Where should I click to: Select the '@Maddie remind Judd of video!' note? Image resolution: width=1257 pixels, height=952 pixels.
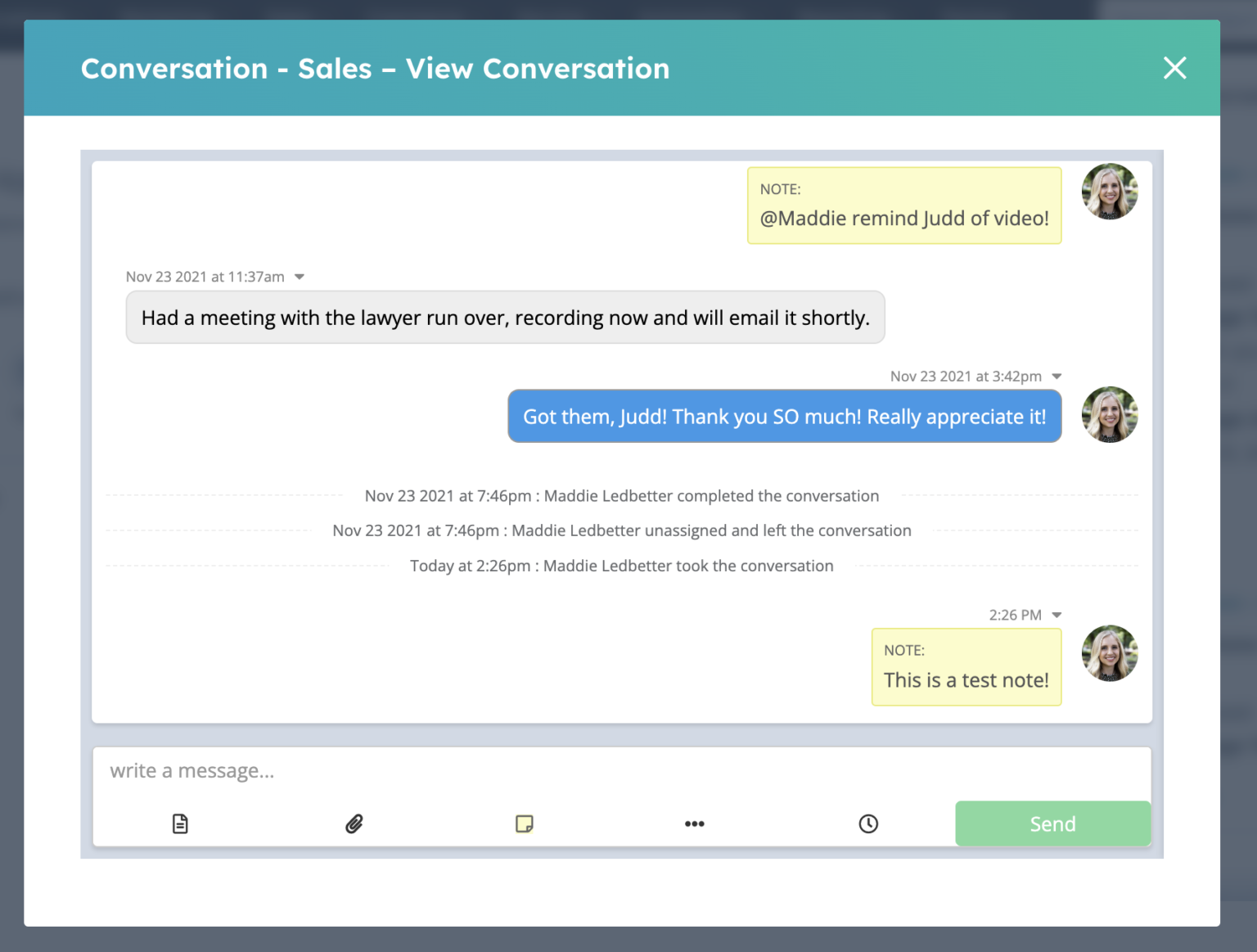(904, 205)
